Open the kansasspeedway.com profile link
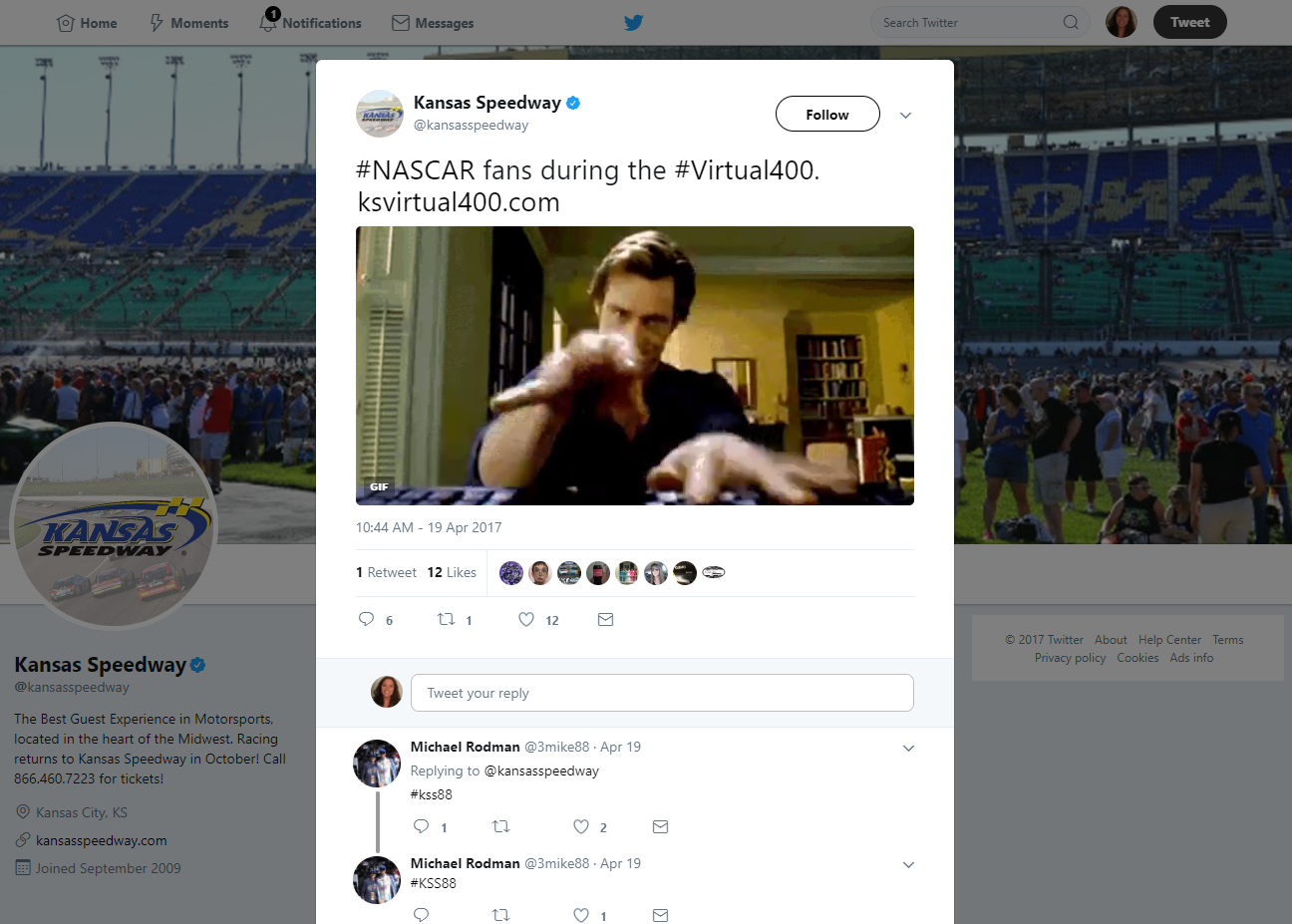The height and width of the screenshot is (924, 1292). point(102,840)
